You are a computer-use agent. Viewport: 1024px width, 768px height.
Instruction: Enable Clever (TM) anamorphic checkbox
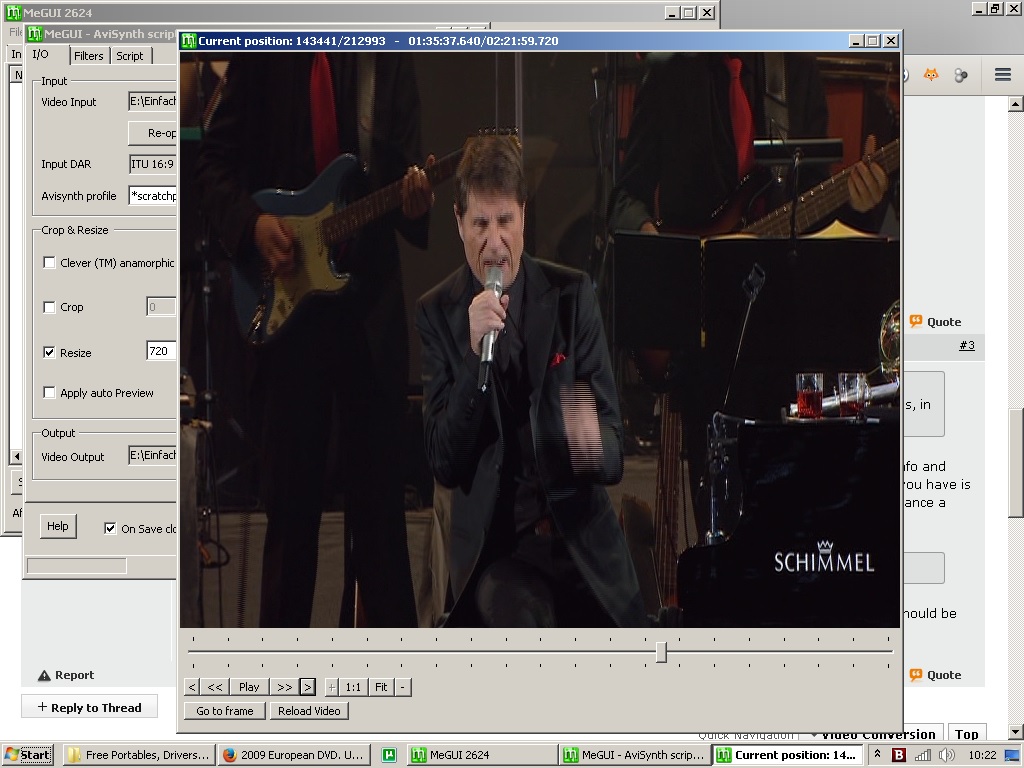(x=49, y=263)
